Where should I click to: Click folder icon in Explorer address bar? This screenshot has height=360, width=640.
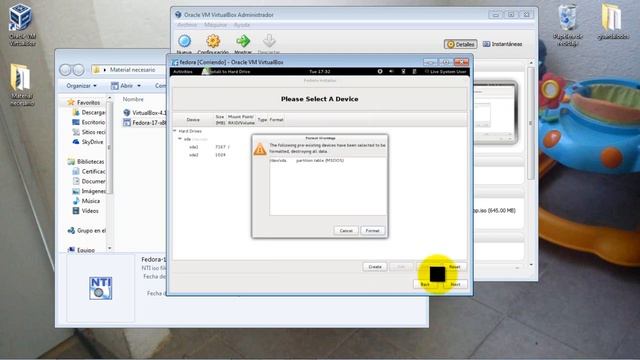coord(97,70)
